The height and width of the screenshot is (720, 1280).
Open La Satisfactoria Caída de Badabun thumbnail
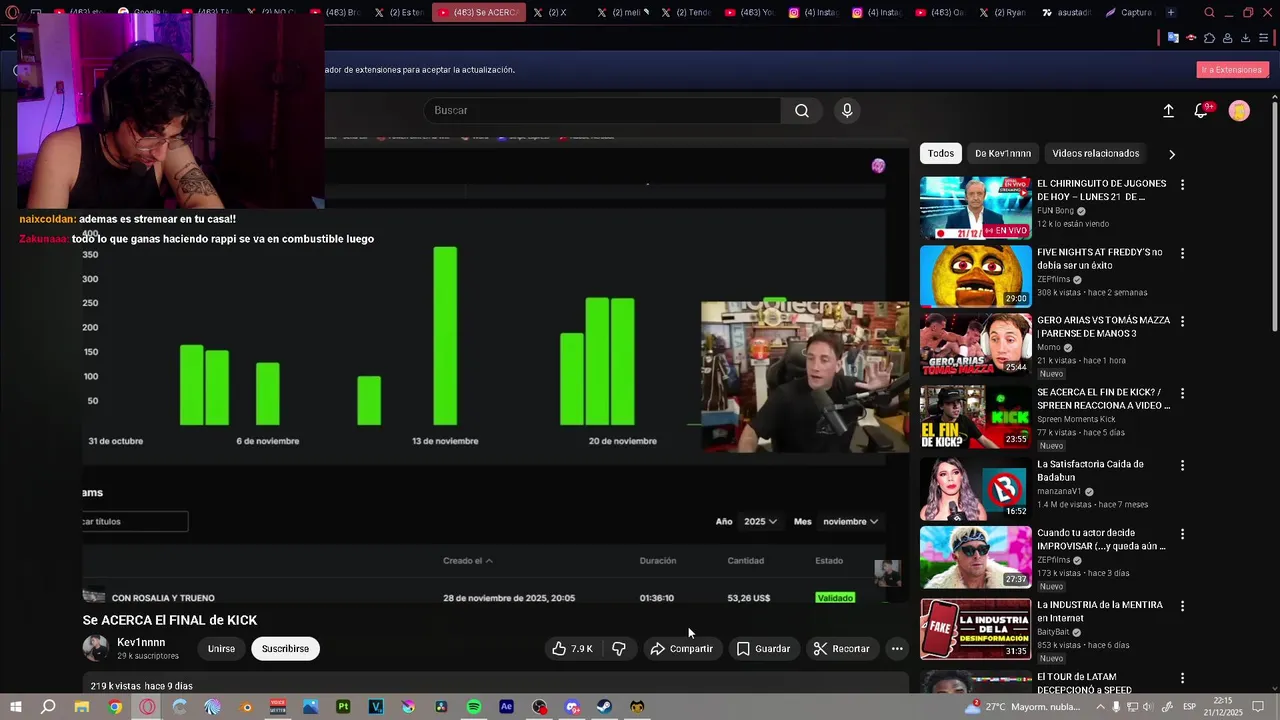975,489
